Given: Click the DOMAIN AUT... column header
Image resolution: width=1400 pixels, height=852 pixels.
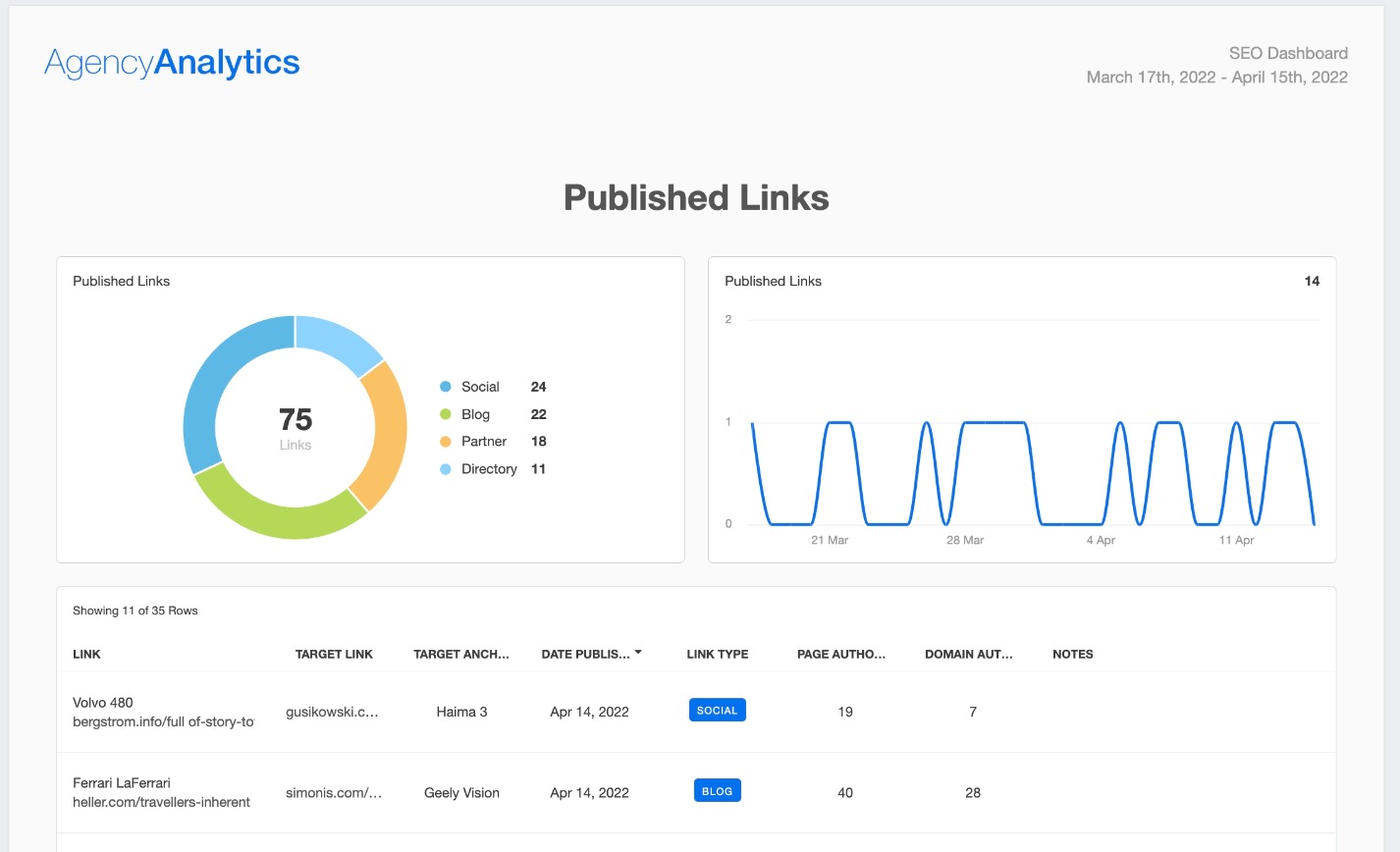Looking at the screenshot, I should [969, 654].
